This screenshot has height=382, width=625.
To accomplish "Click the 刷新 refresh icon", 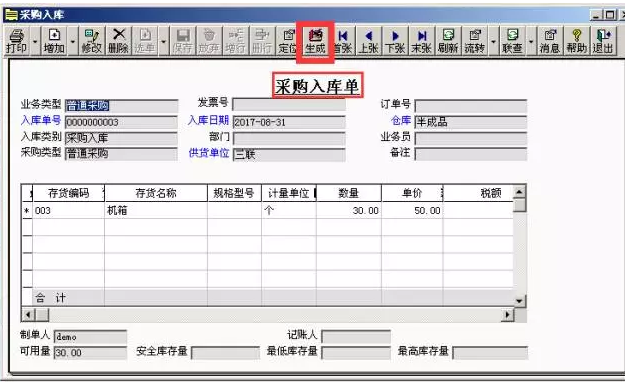I will (448, 41).
